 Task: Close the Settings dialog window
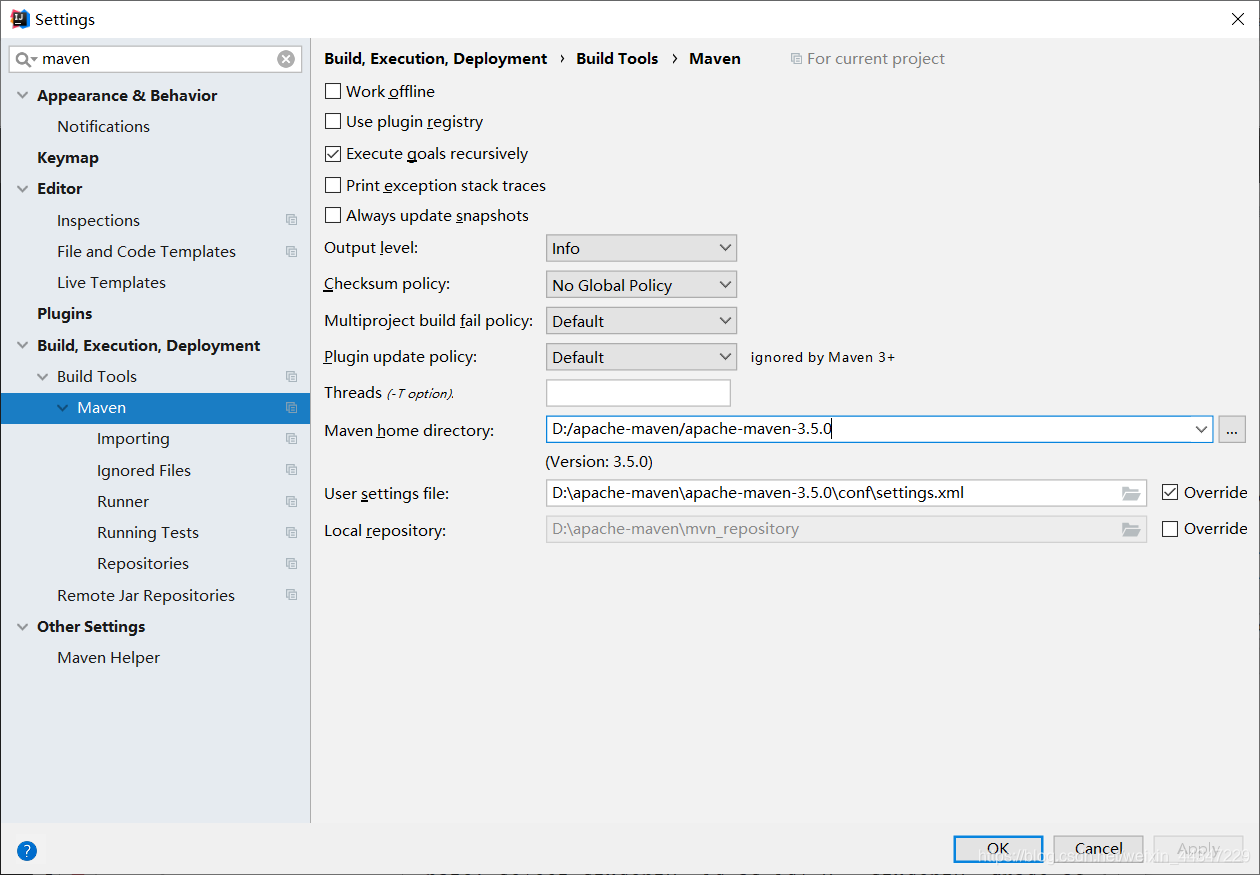(1238, 19)
